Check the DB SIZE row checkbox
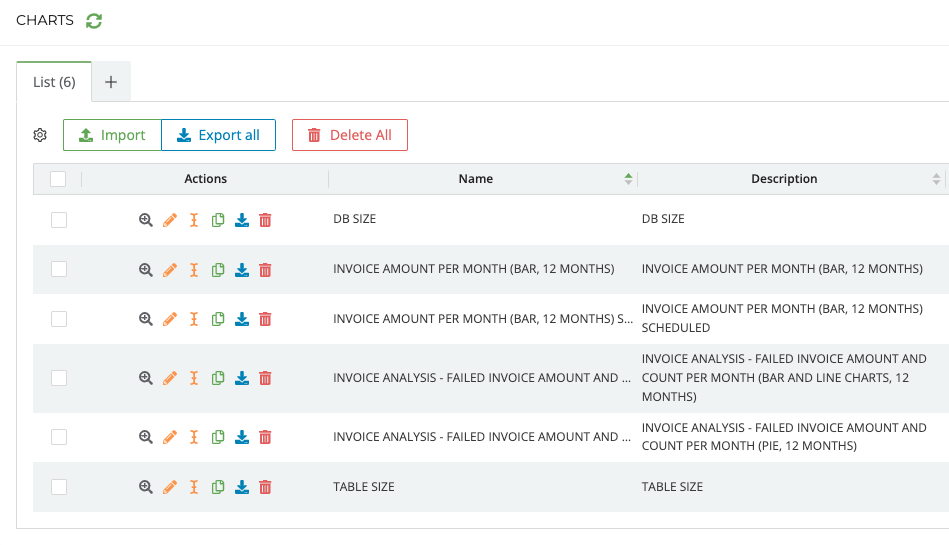 point(59,220)
